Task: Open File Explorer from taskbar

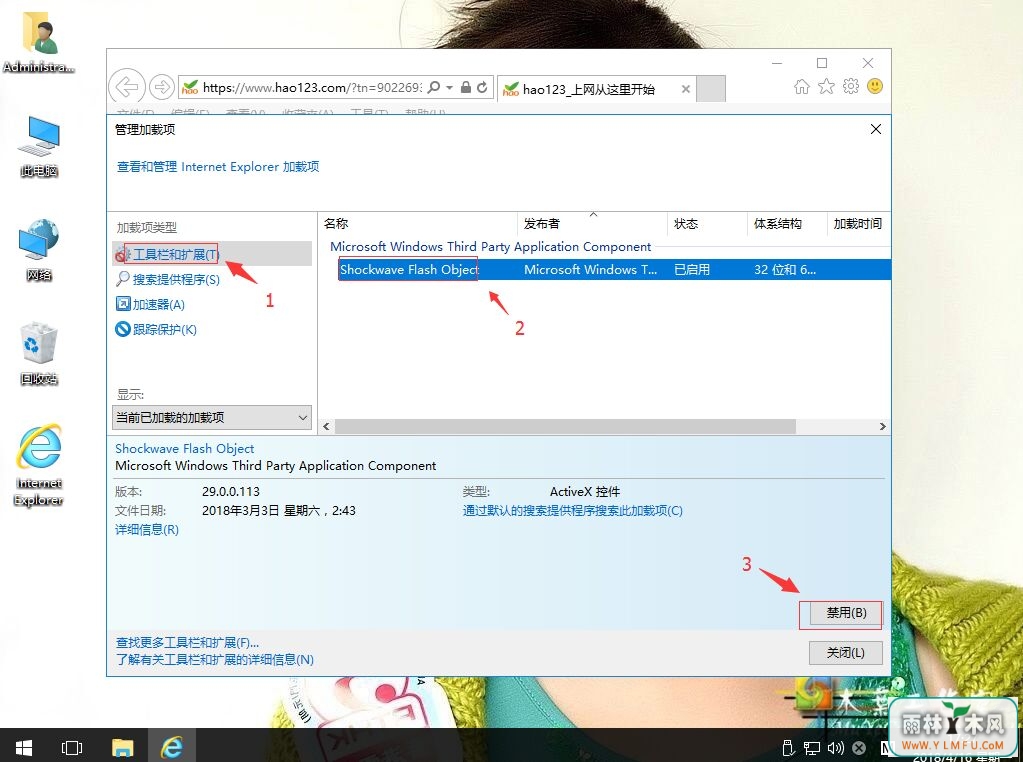Action: (x=122, y=748)
